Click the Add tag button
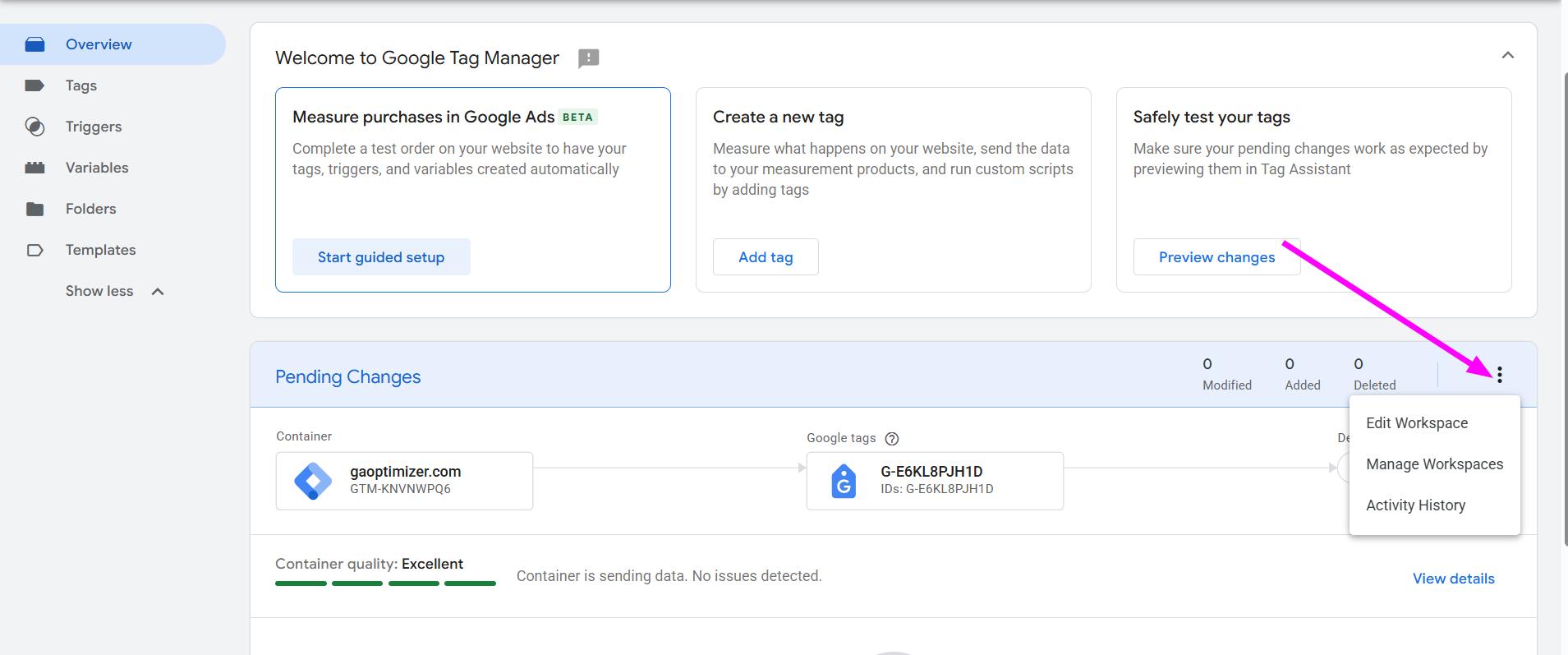Screen dimensions: 1568x655 pos(766,257)
